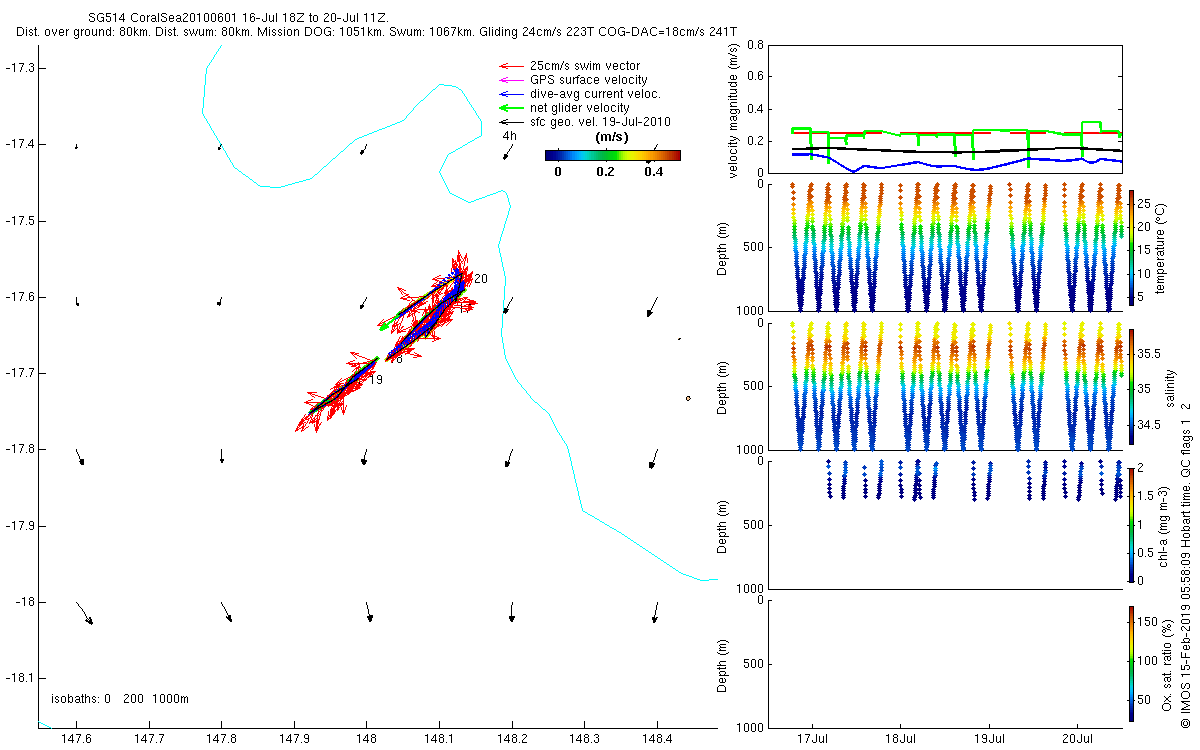Click the 20Jul date tick label

point(1078,740)
